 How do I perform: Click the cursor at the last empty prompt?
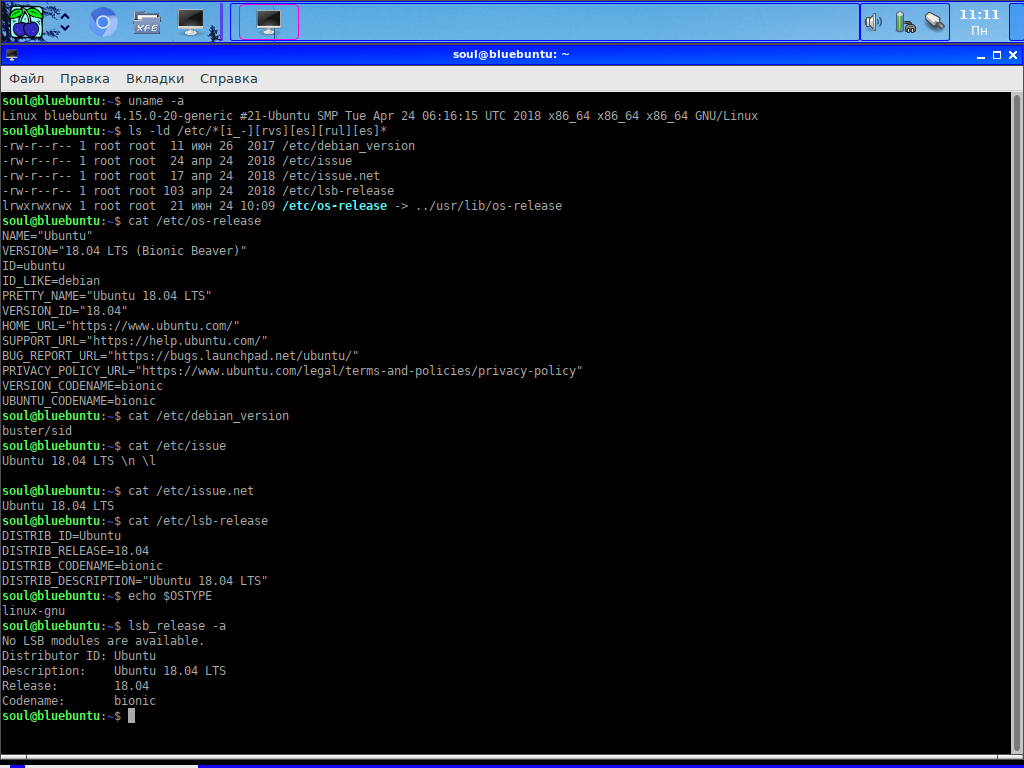click(131, 716)
